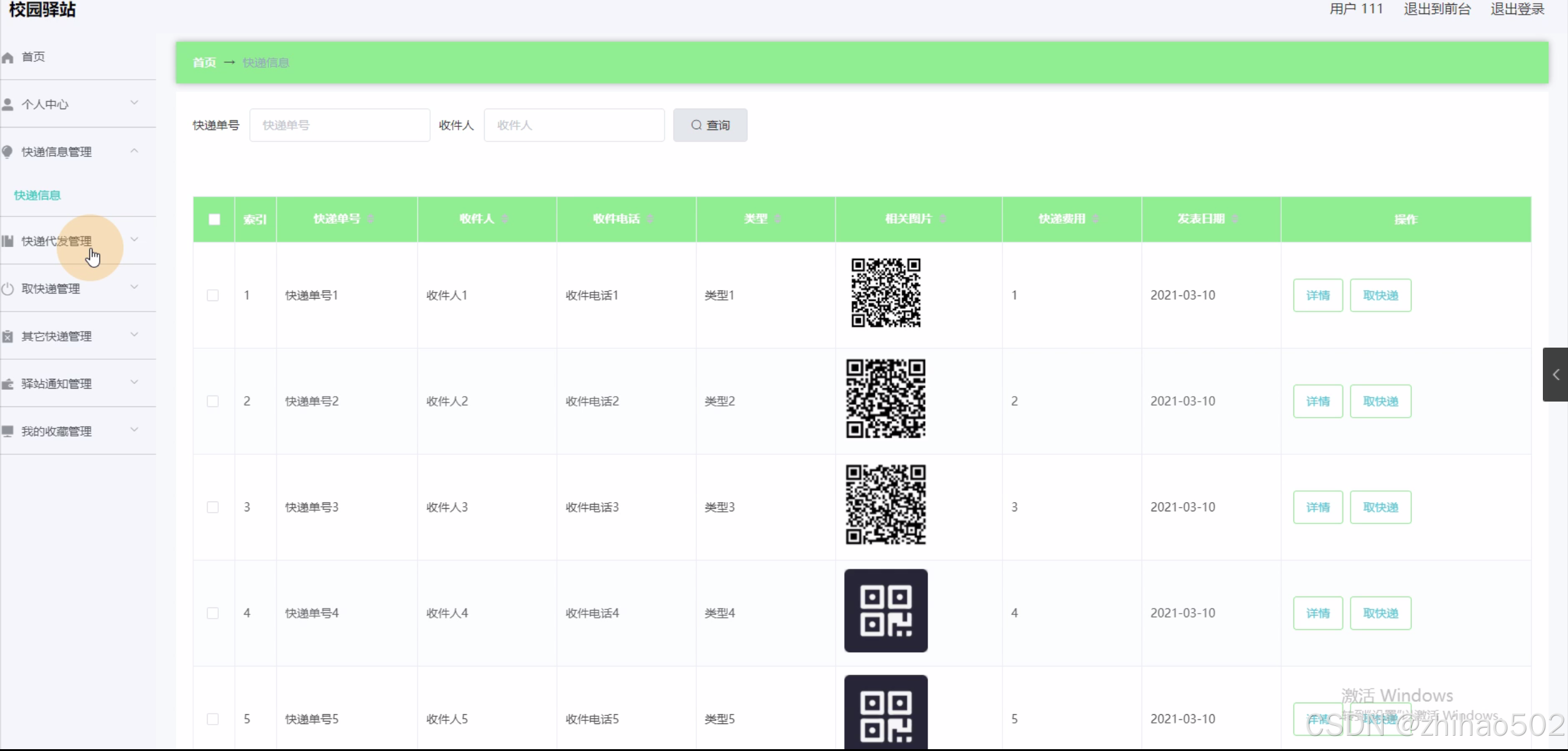Open the QR code thumbnail in row 1

tap(885, 293)
